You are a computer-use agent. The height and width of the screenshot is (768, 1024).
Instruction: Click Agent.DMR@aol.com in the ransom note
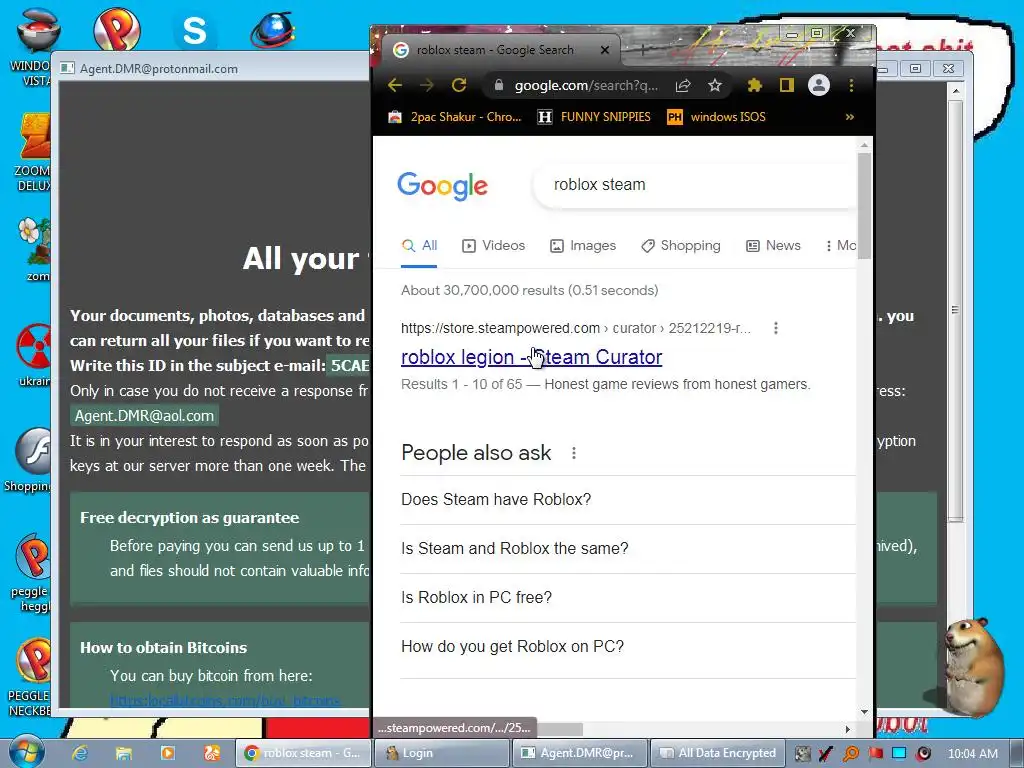[144, 416]
